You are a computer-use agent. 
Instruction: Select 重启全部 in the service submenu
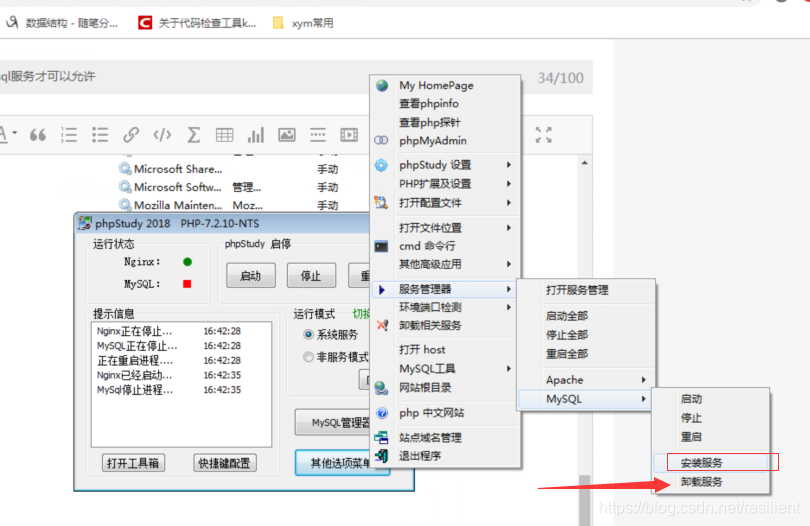(x=567, y=354)
